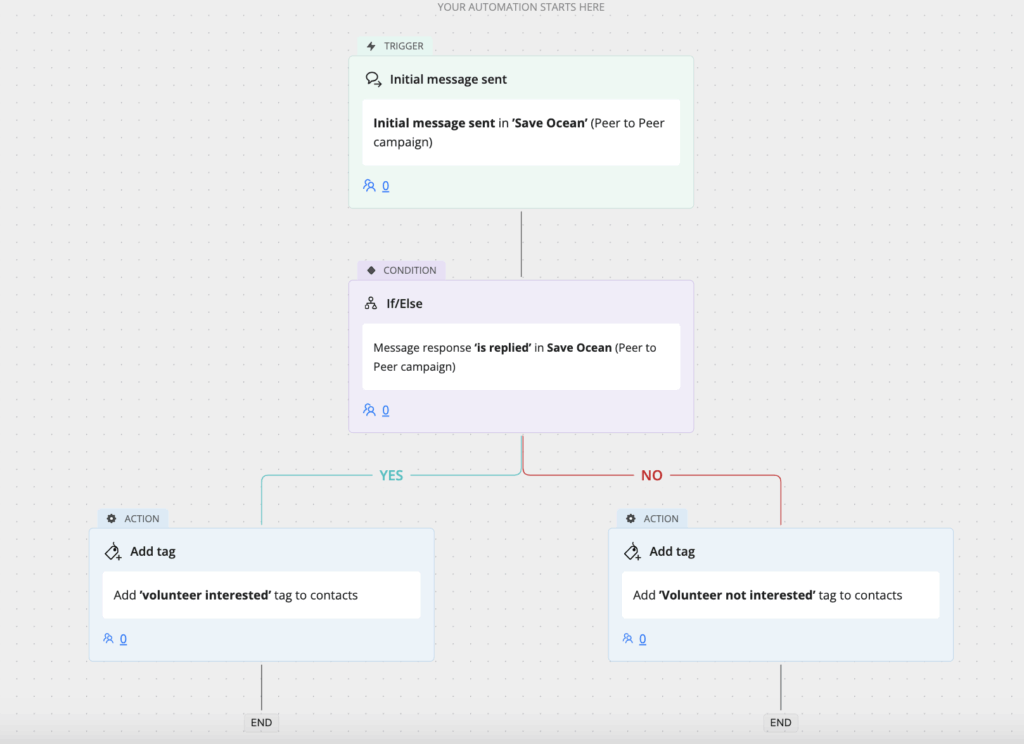The height and width of the screenshot is (744, 1024).
Task: Click the tag icon on volunteer interested card
Action: [x=113, y=551]
